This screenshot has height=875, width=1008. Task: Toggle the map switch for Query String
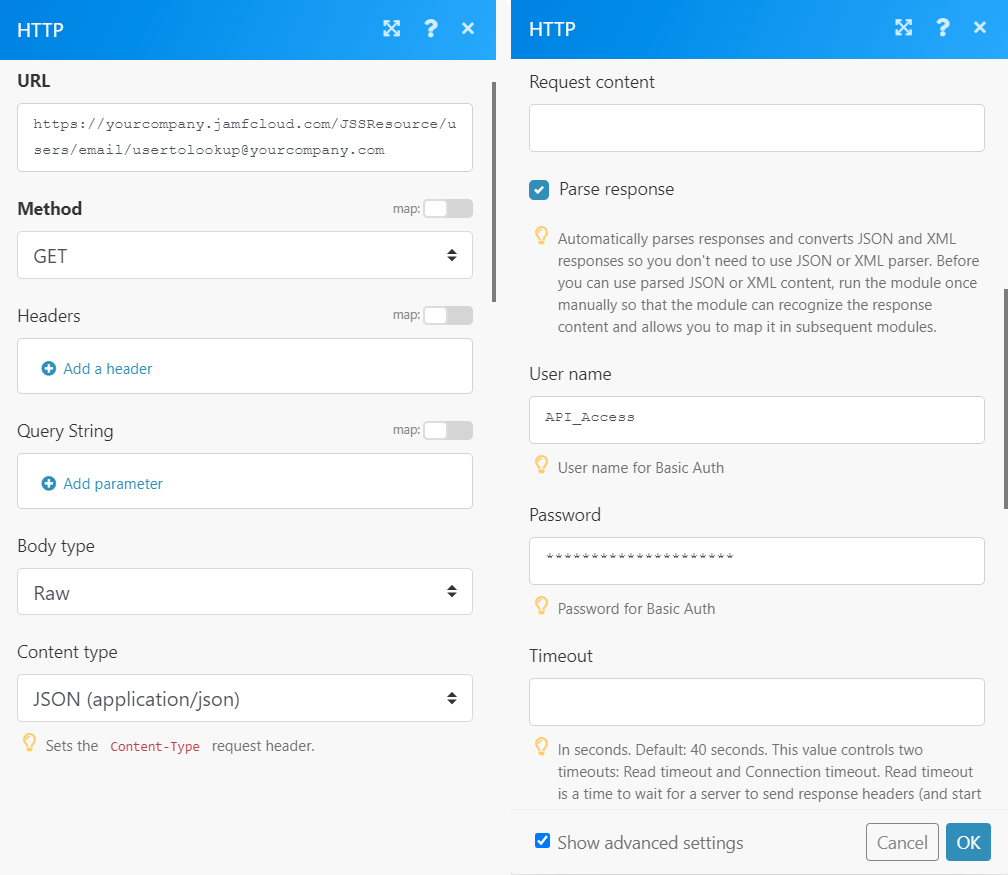coord(448,430)
